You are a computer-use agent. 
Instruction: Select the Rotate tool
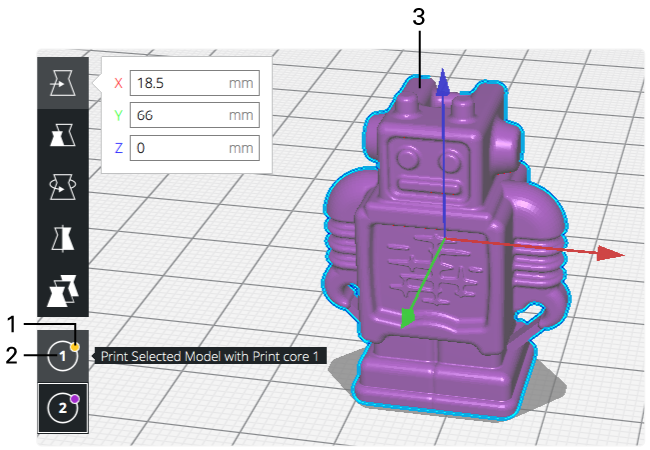[x=63, y=187]
